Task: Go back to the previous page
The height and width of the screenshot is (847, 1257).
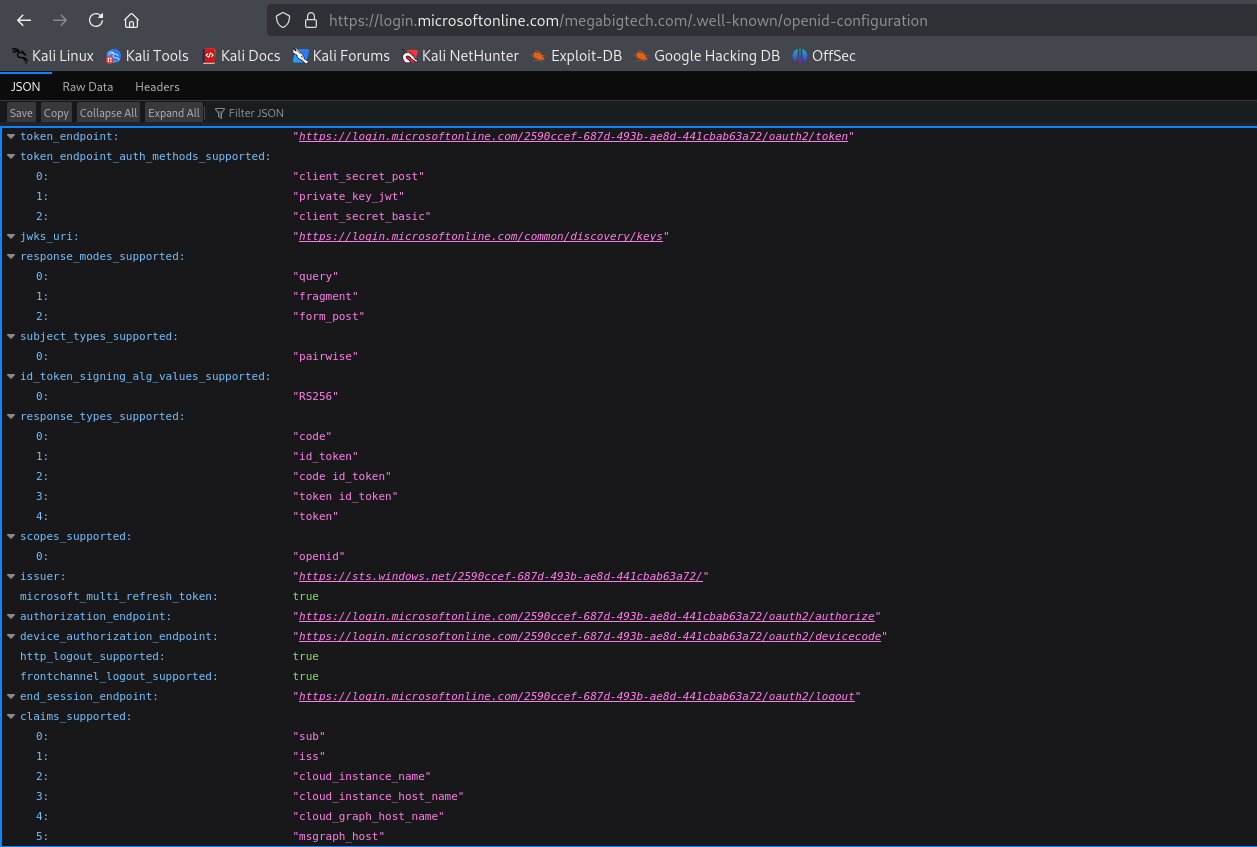Action: 24,20
